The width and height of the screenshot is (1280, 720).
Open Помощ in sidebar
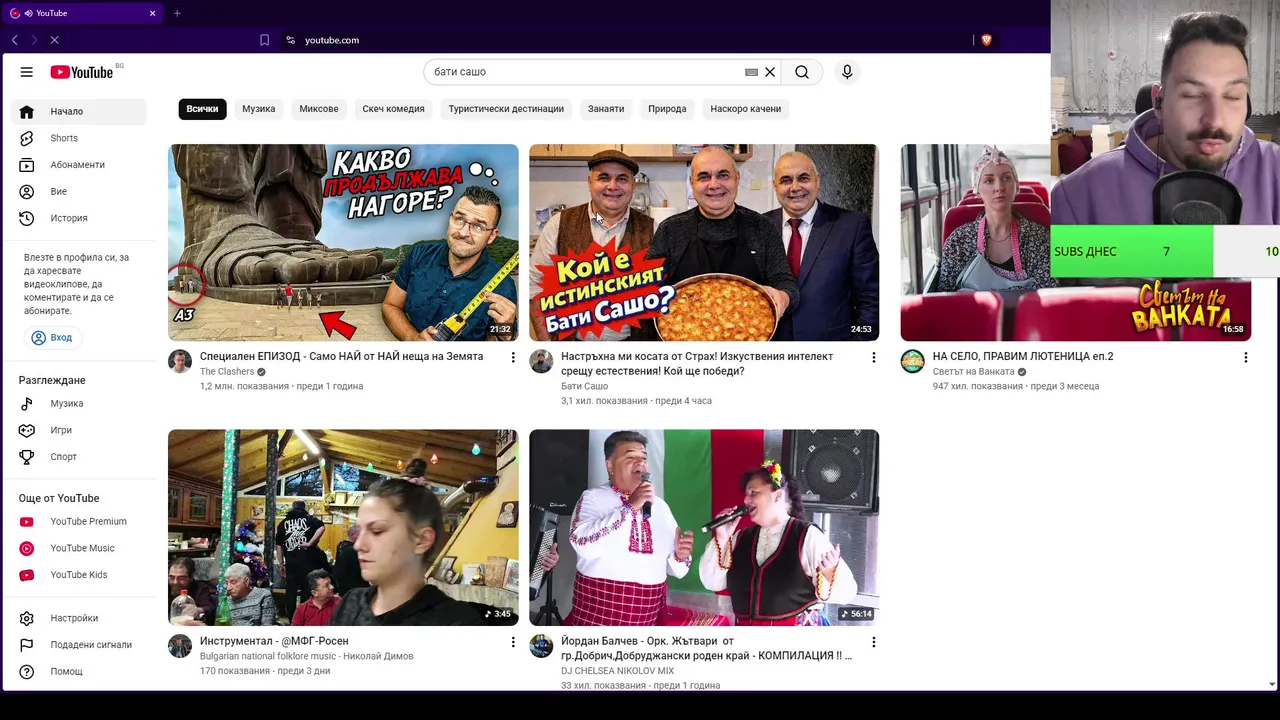(x=79, y=671)
